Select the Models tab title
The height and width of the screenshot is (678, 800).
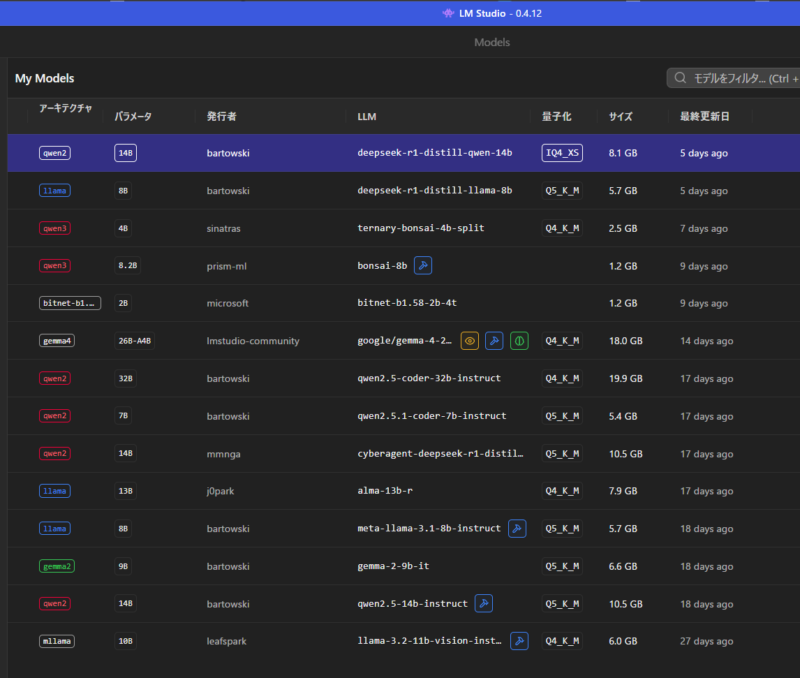click(x=492, y=42)
